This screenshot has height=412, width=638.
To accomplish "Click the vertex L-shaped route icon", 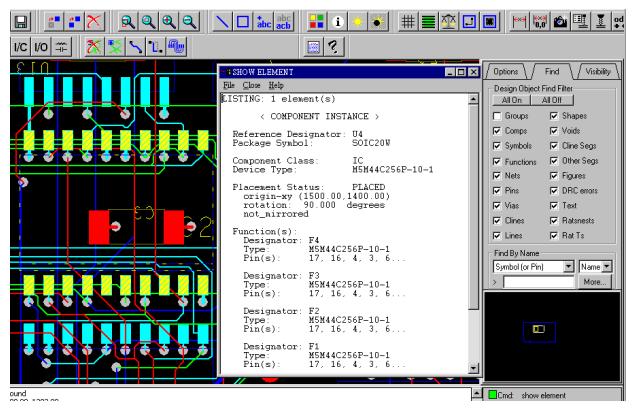I will [155, 47].
